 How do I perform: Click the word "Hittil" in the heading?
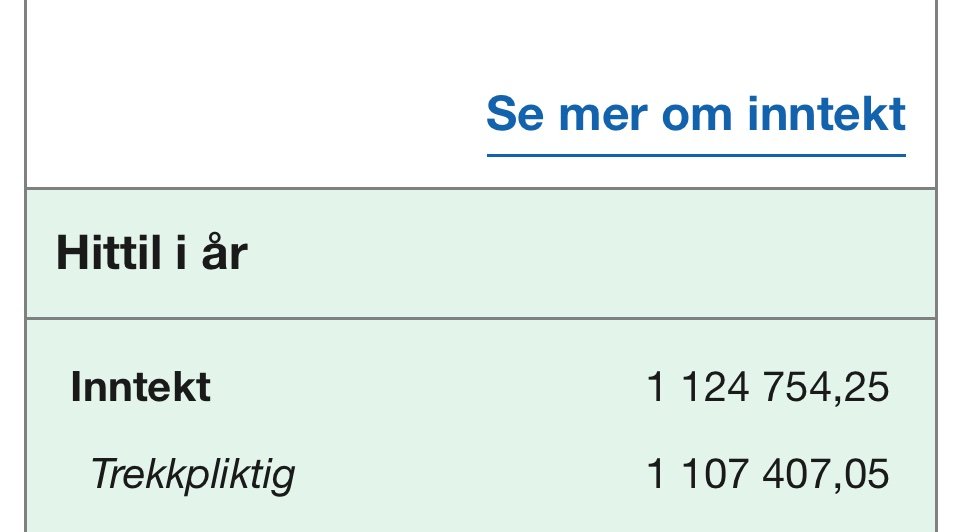tap(103, 253)
